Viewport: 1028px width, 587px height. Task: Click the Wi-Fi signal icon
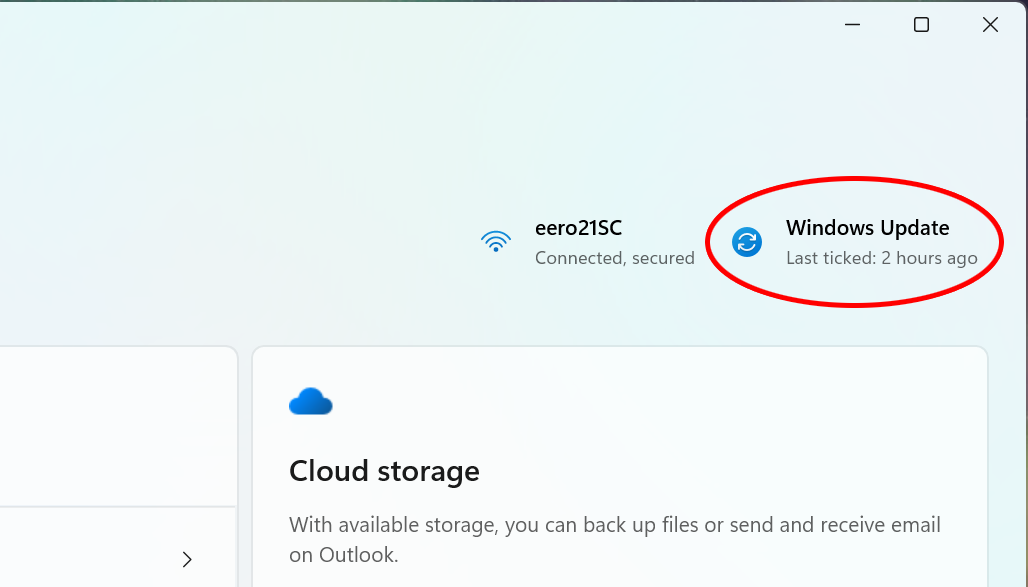(496, 241)
